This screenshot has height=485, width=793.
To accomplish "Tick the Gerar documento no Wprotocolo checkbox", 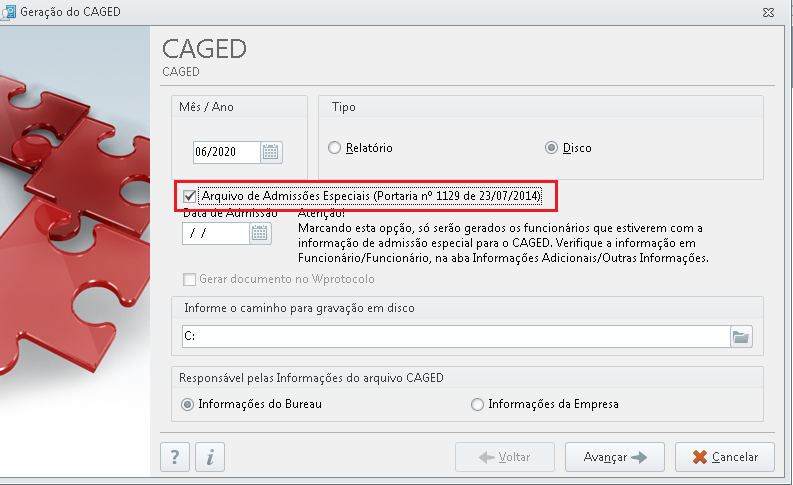I will coord(190,279).
